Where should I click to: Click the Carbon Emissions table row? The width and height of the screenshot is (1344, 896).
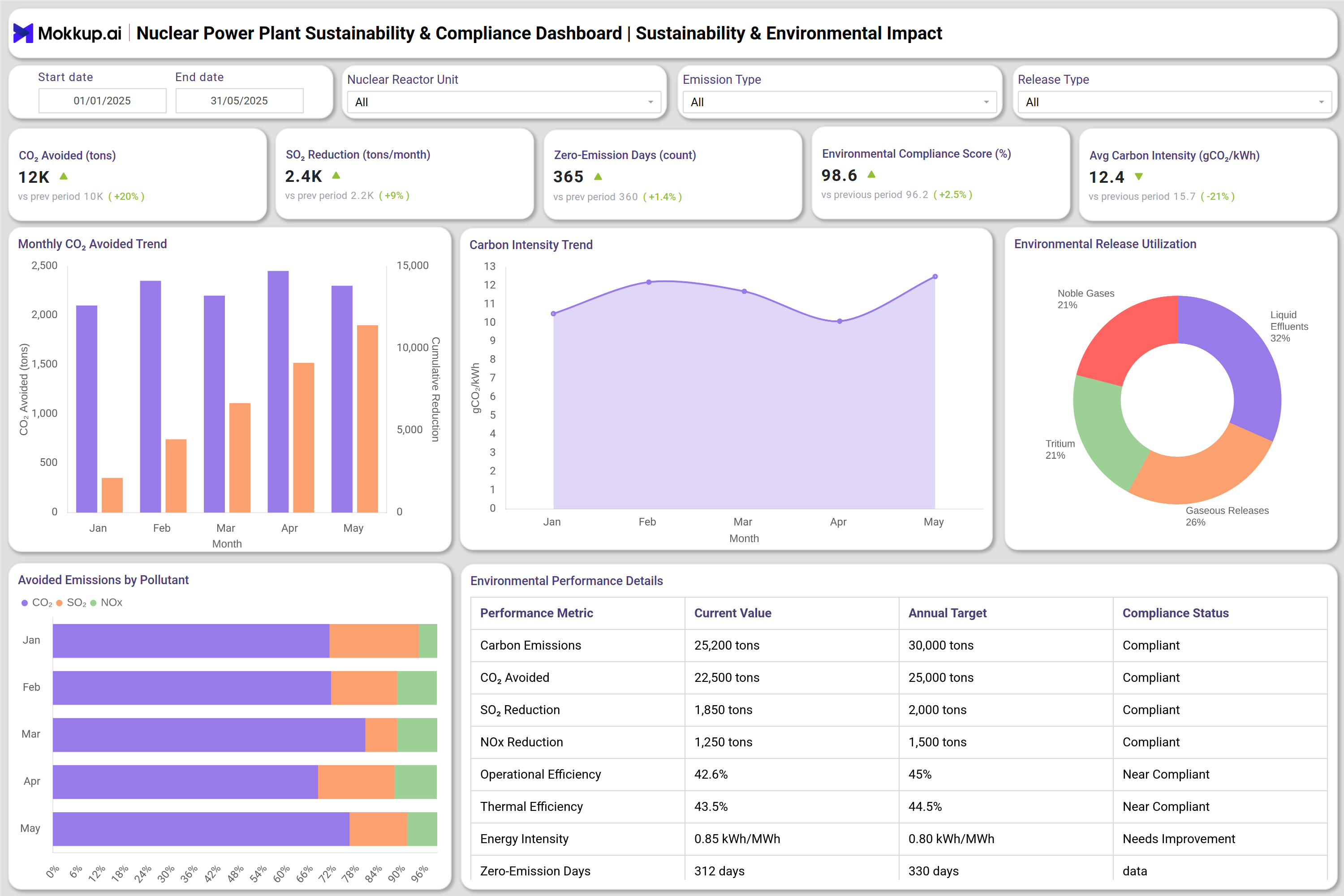pyautogui.click(x=898, y=646)
